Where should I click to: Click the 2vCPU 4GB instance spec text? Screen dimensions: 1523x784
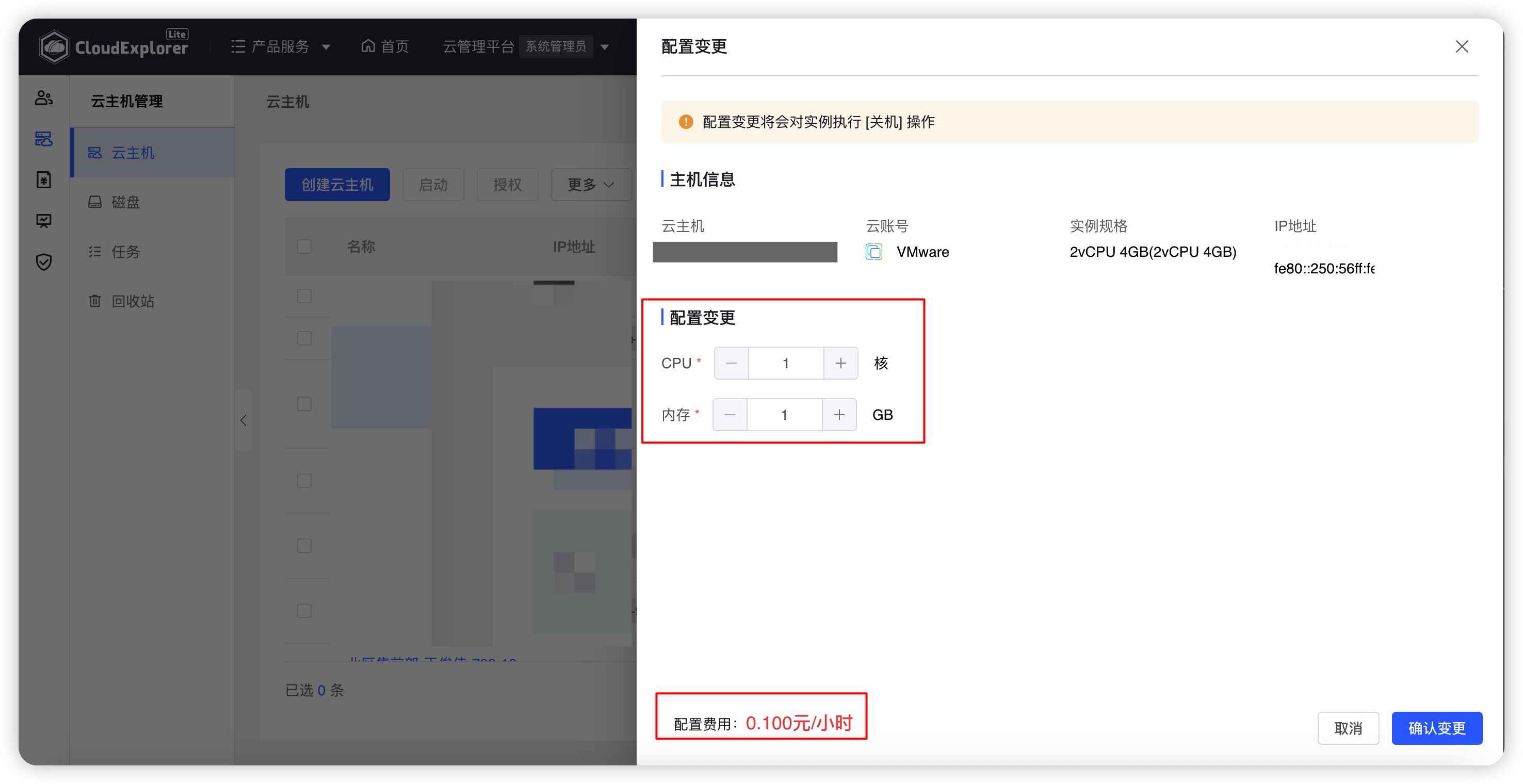[x=1153, y=252]
